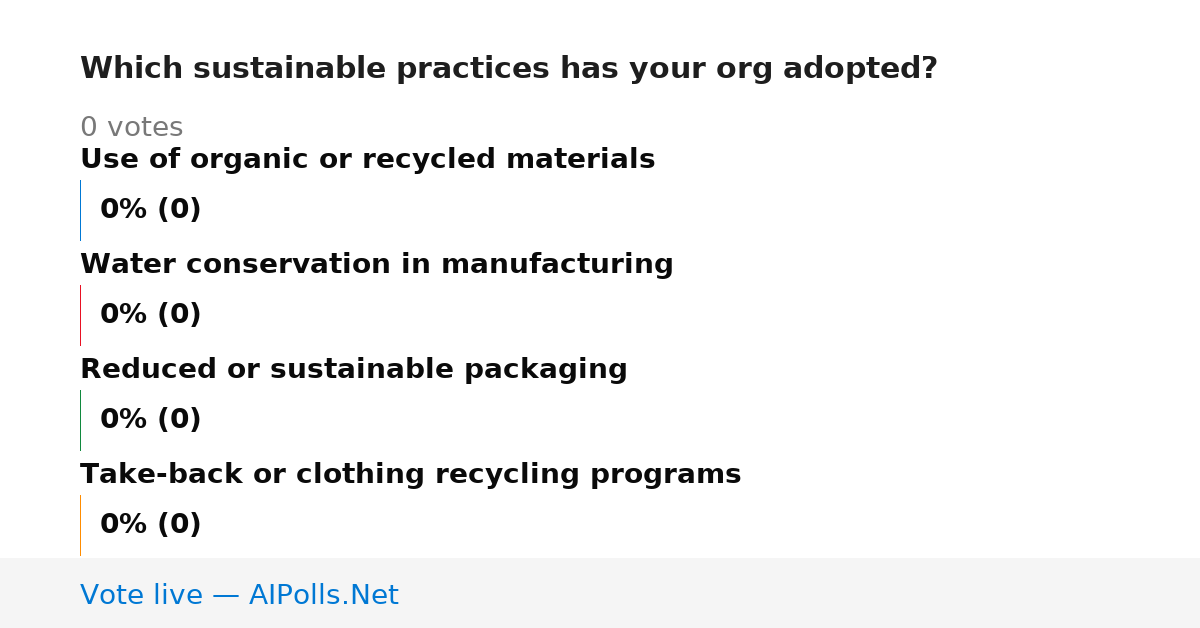1200x628 pixels.
Task: Click 0% (0) under sustainable packaging
Action: coord(150,420)
